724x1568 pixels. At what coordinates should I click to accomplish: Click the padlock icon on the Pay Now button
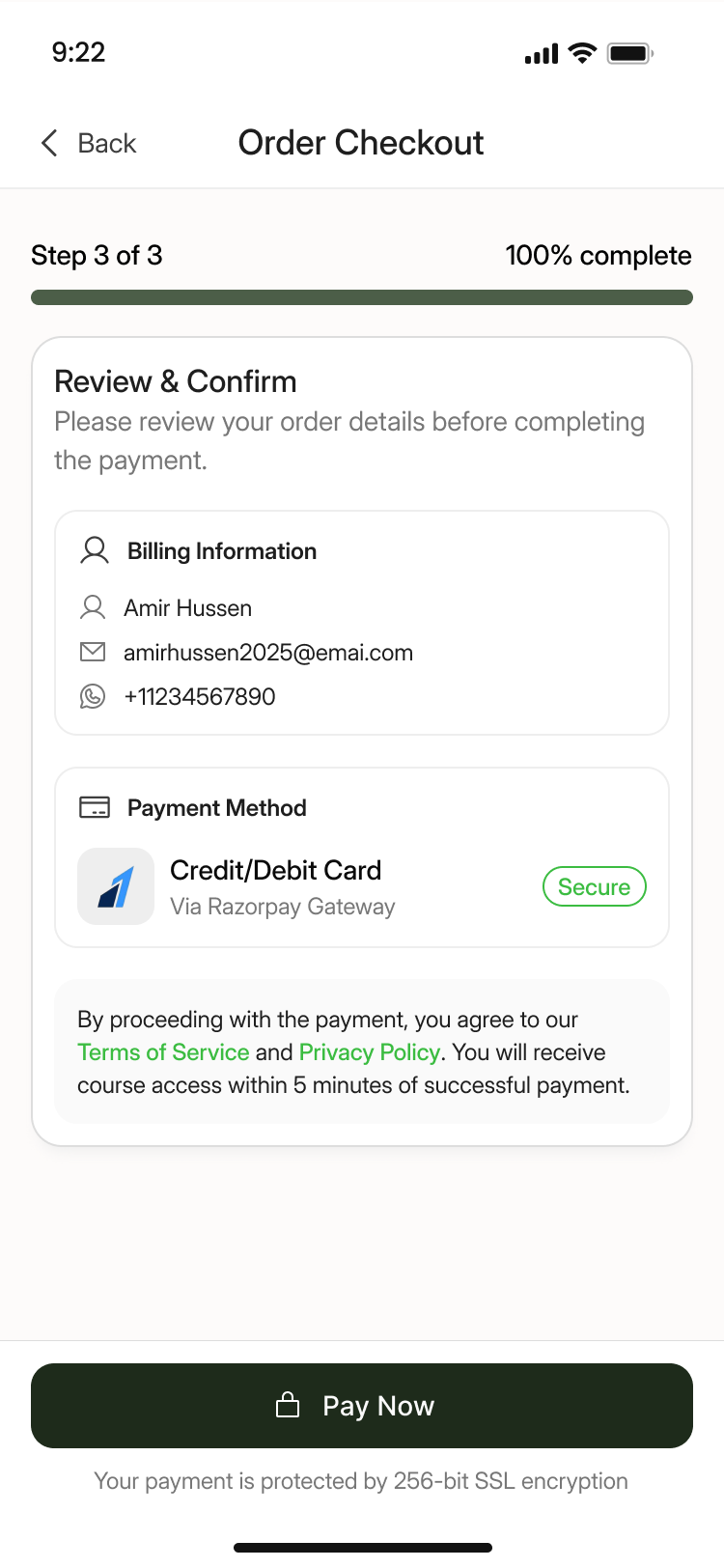tap(288, 1405)
